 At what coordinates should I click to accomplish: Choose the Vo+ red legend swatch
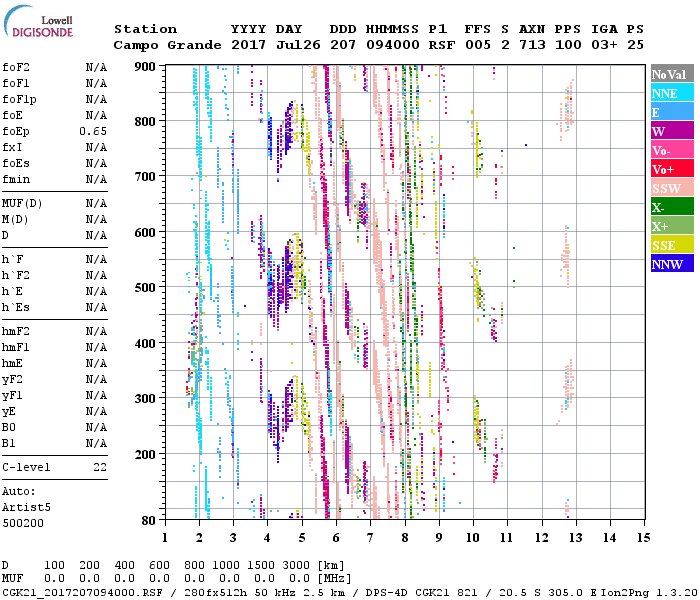pos(671,170)
